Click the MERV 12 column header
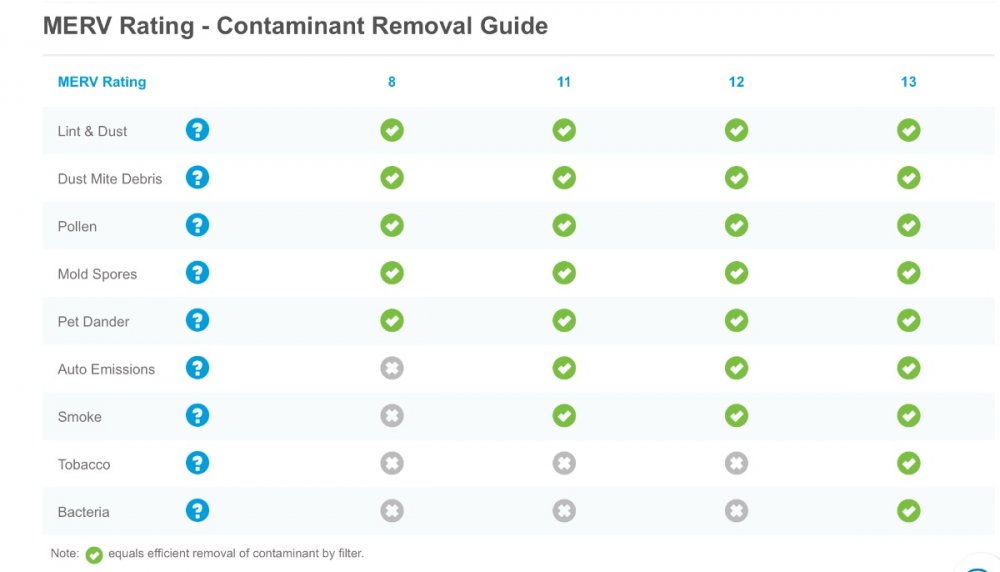The width and height of the screenshot is (1000, 572). pyautogui.click(x=736, y=82)
